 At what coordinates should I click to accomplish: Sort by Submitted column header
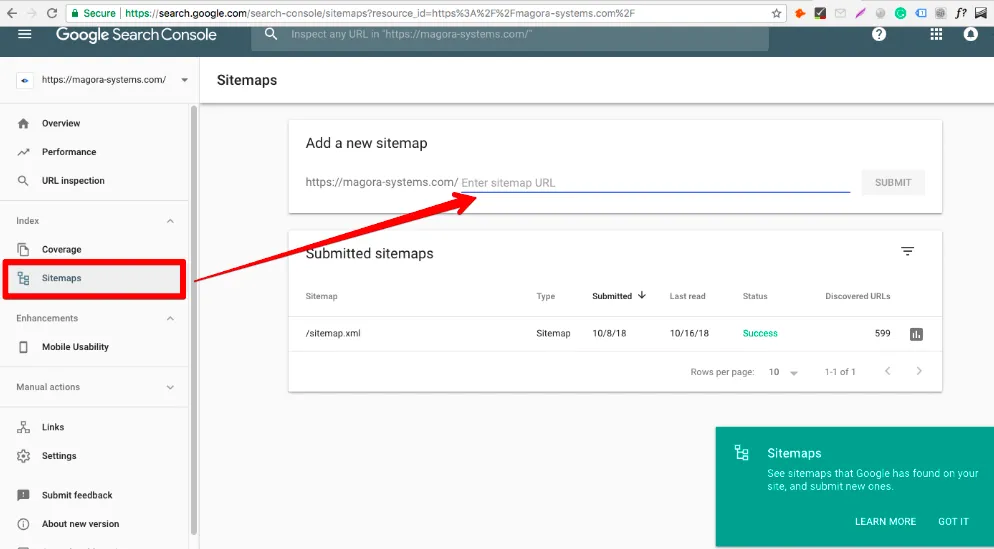click(619, 296)
